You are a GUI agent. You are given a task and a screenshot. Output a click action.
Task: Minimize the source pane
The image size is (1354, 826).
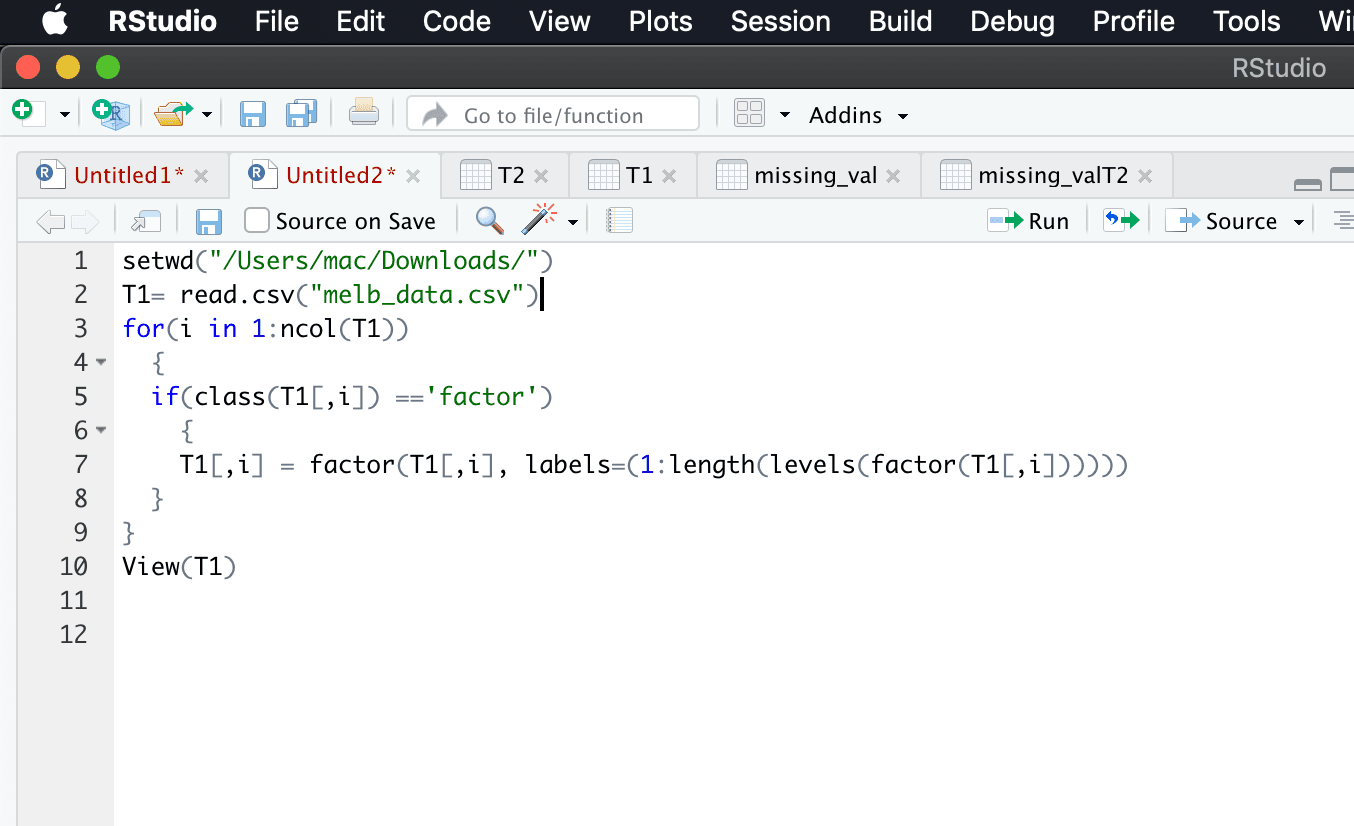1308,184
